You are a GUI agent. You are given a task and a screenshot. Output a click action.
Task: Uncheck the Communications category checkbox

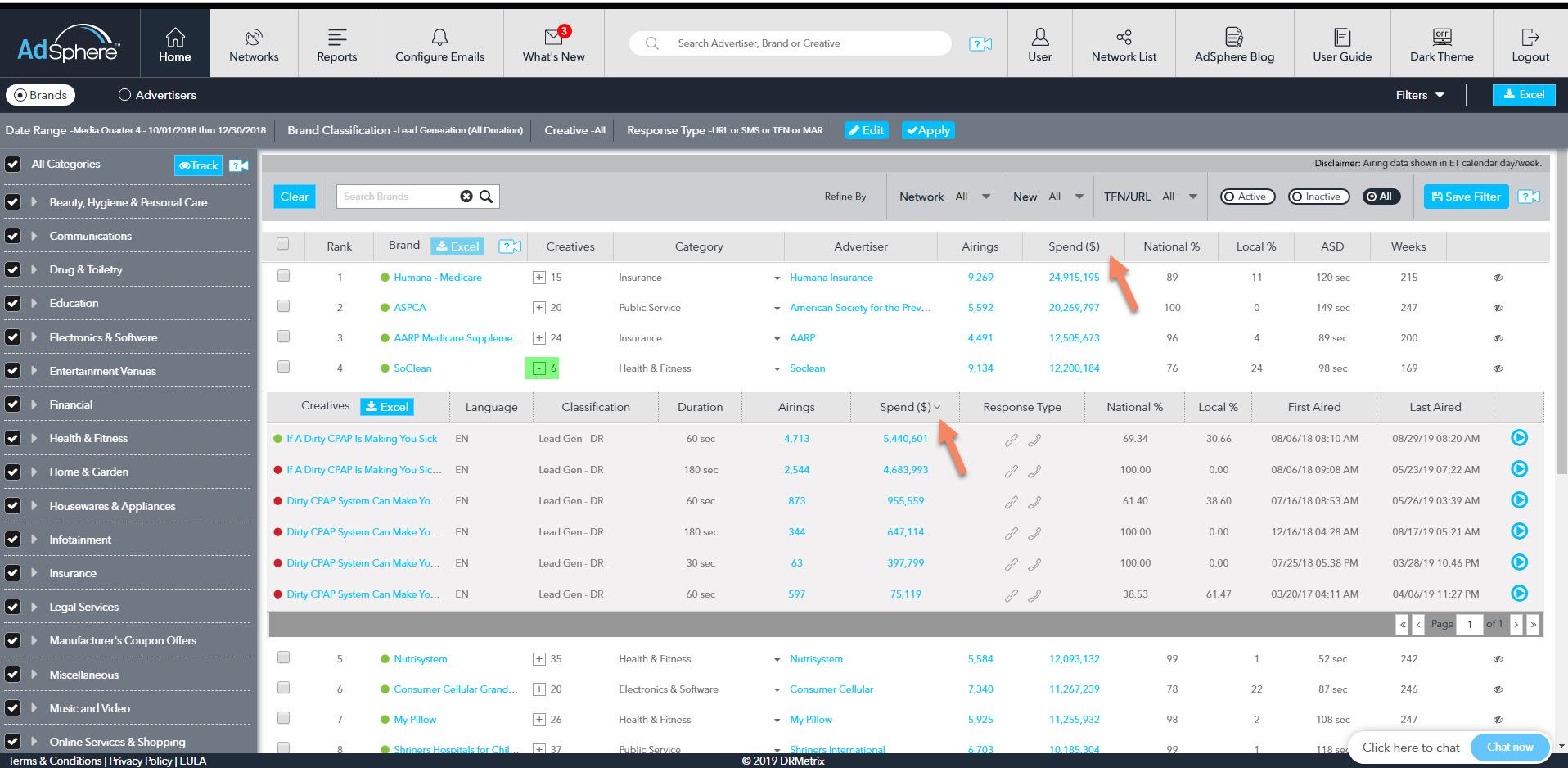(13, 236)
